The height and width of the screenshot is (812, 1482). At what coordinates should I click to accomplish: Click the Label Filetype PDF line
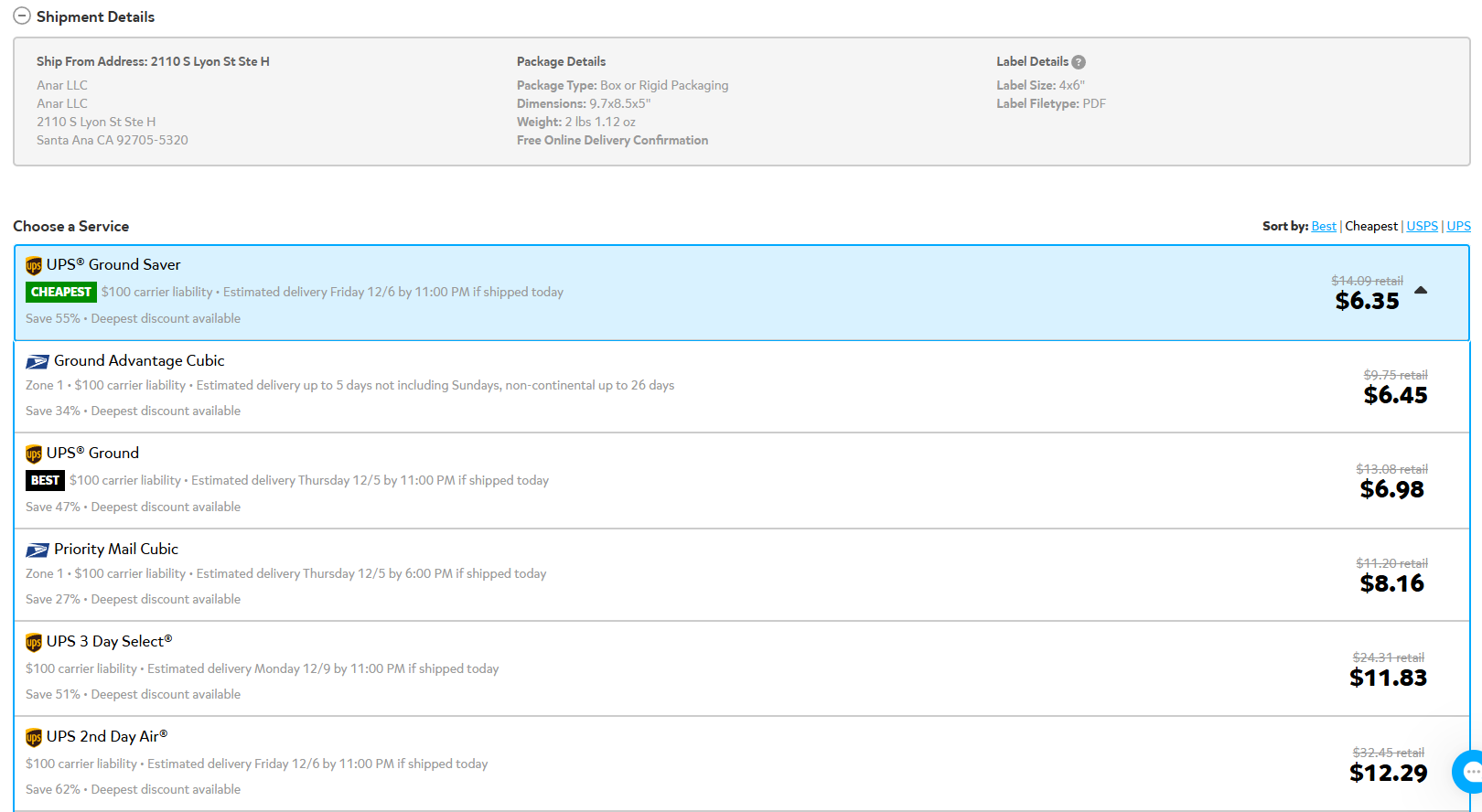tap(1051, 103)
